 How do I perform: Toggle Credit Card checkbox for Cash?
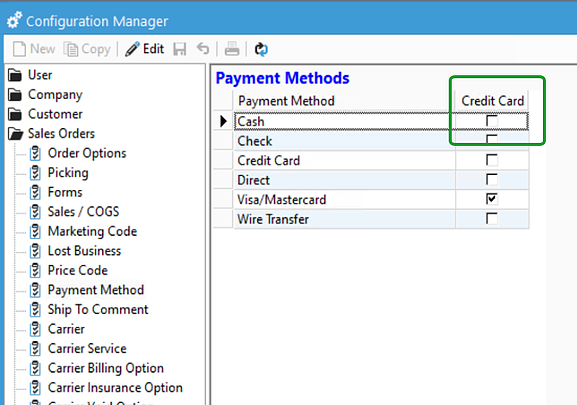[x=492, y=121]
